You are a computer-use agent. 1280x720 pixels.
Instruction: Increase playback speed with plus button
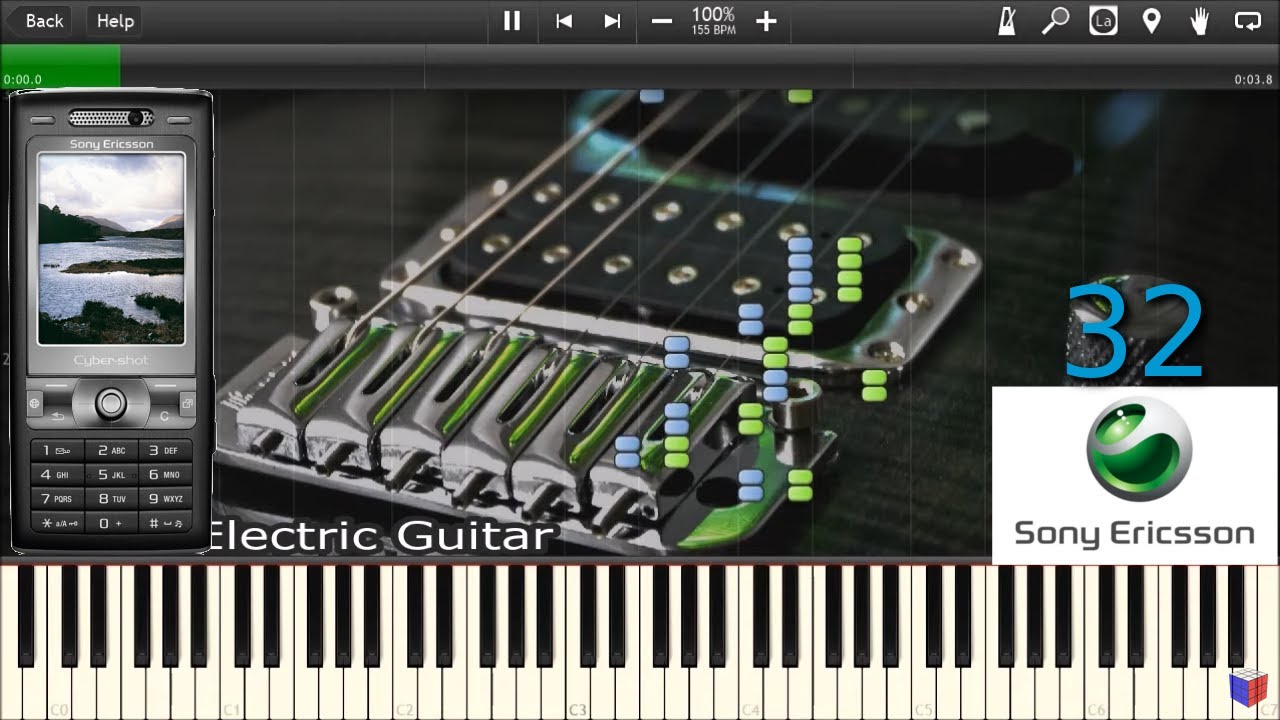coord(766,21)
